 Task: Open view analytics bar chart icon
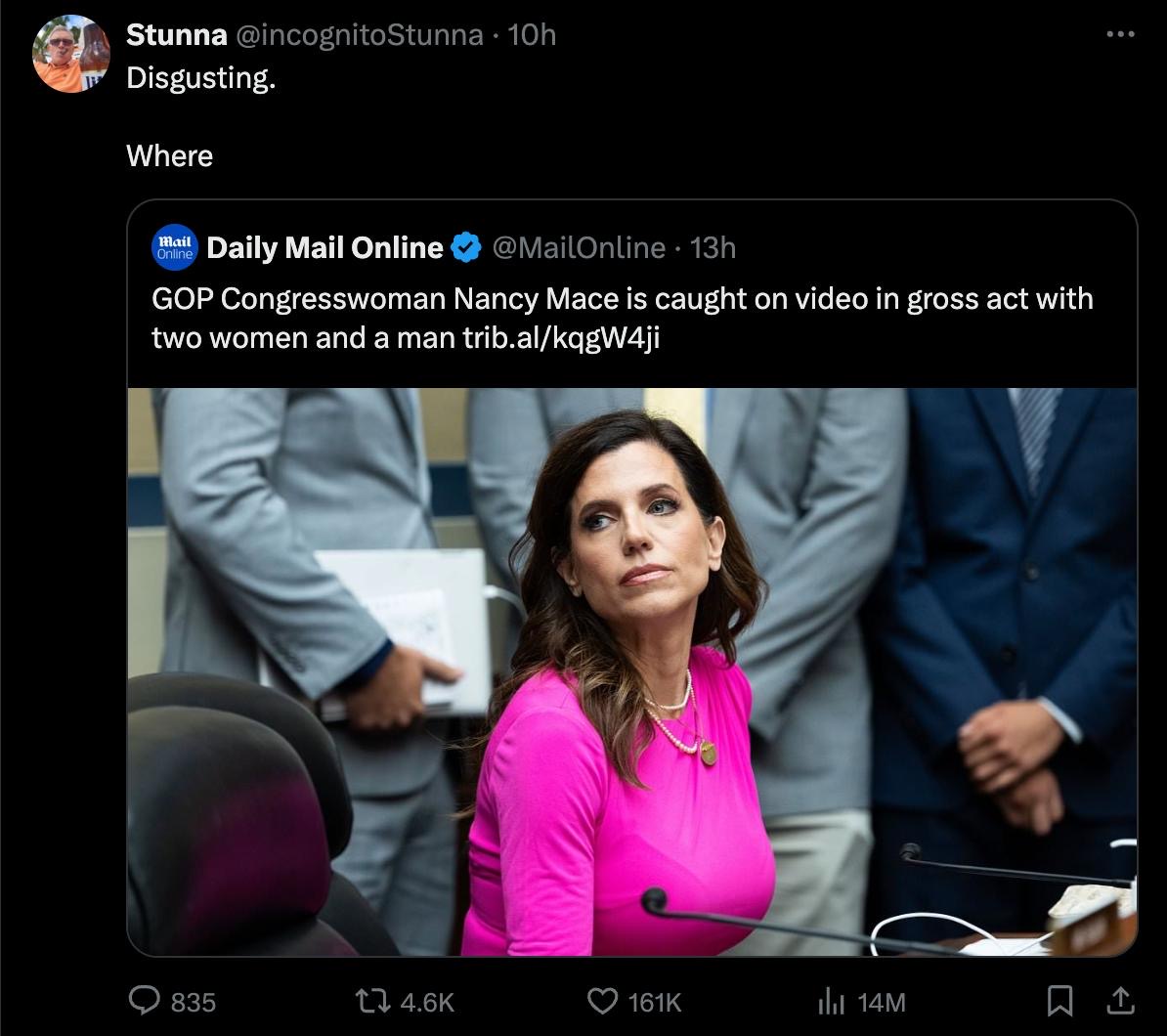831,1001
